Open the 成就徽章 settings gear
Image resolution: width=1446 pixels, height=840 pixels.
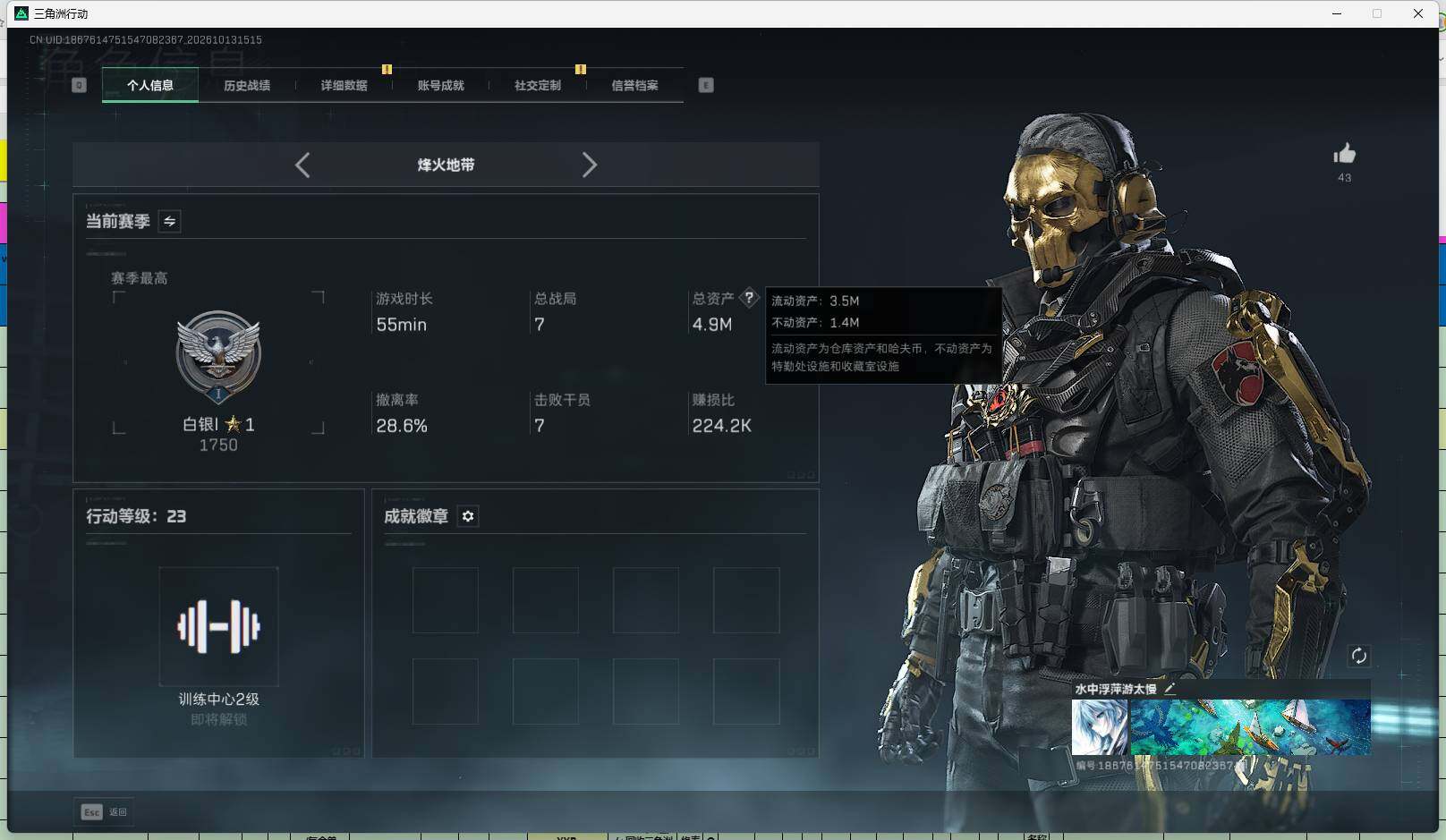[x=468, y=516]
